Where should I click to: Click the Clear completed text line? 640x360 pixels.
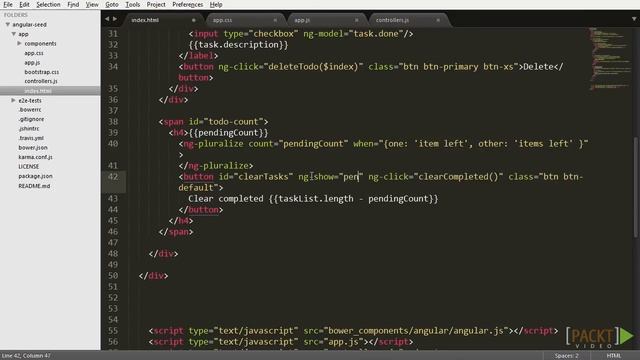(x=313, y=199)
